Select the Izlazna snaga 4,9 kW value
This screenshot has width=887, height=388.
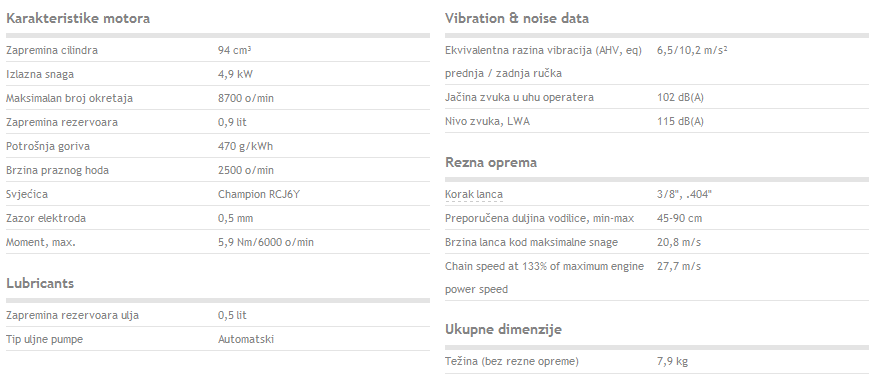coord(235,74)
